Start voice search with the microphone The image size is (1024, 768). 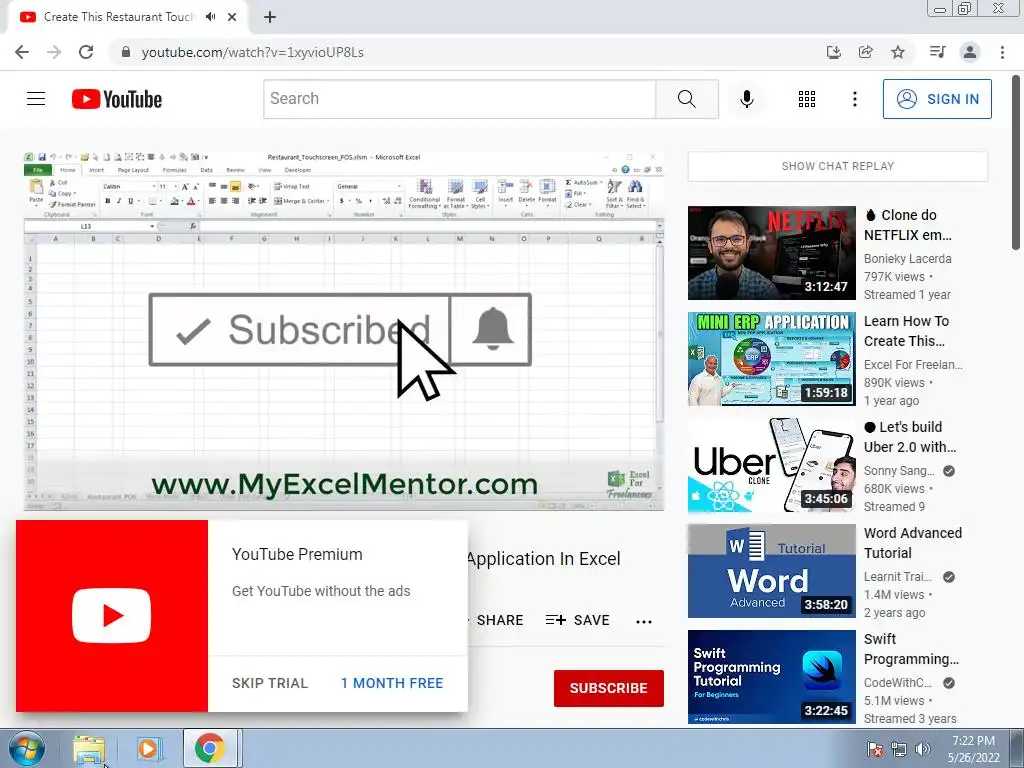coord(747,99)
